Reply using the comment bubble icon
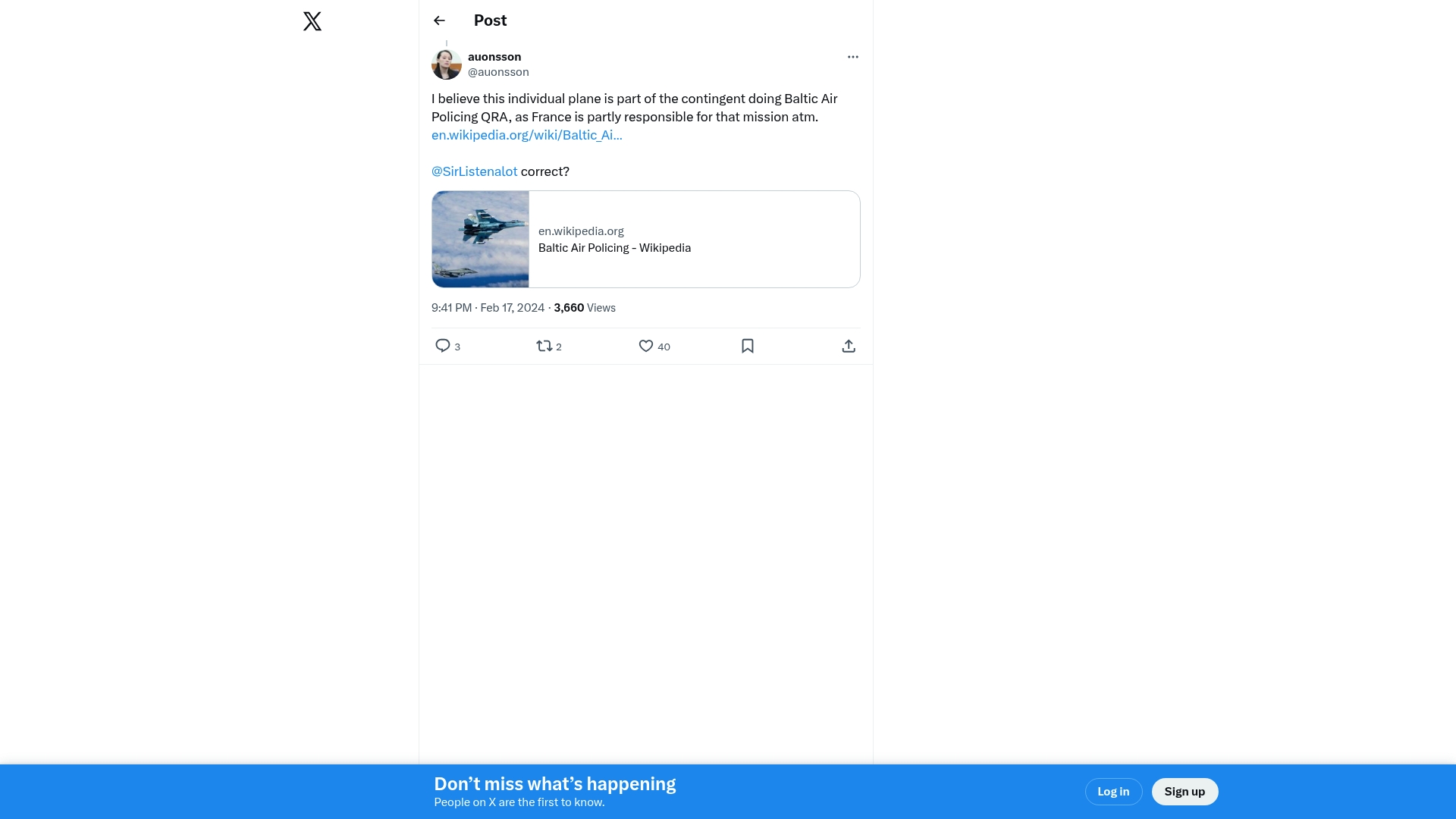Viewport: 1456px width, 819px height. click(x=443, y=346)
